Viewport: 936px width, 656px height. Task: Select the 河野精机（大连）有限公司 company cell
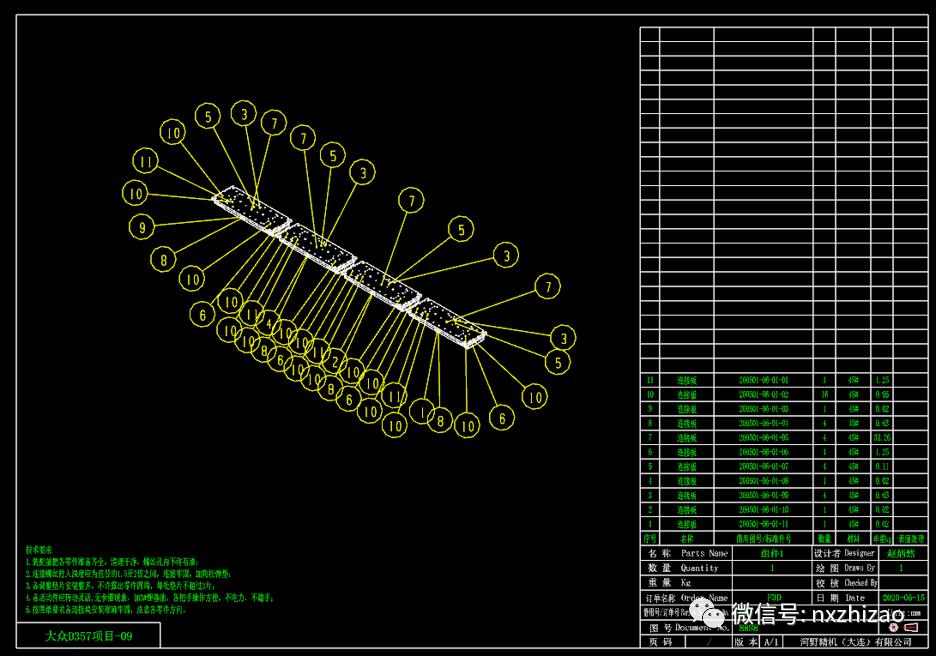tap(856, 641)
